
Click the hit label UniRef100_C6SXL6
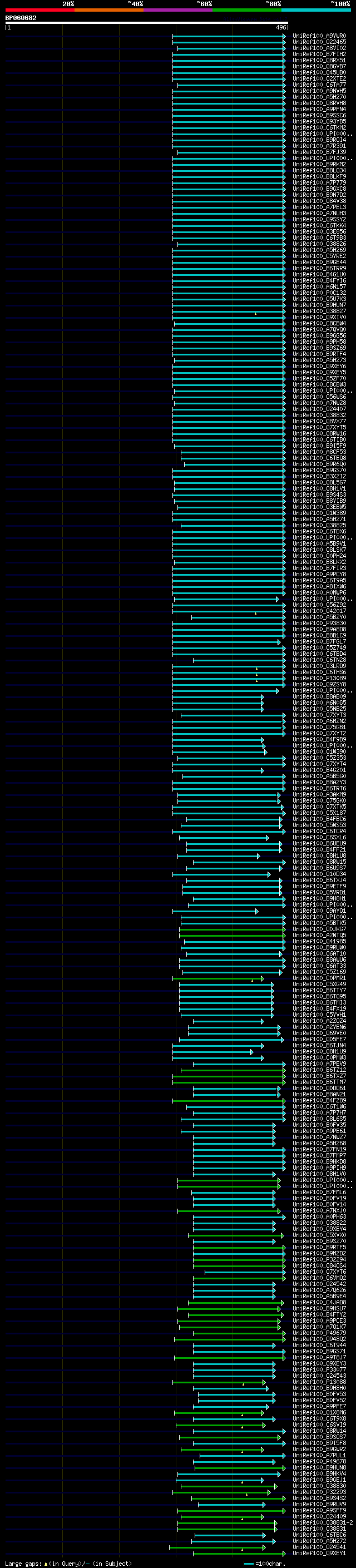(319, 838)
